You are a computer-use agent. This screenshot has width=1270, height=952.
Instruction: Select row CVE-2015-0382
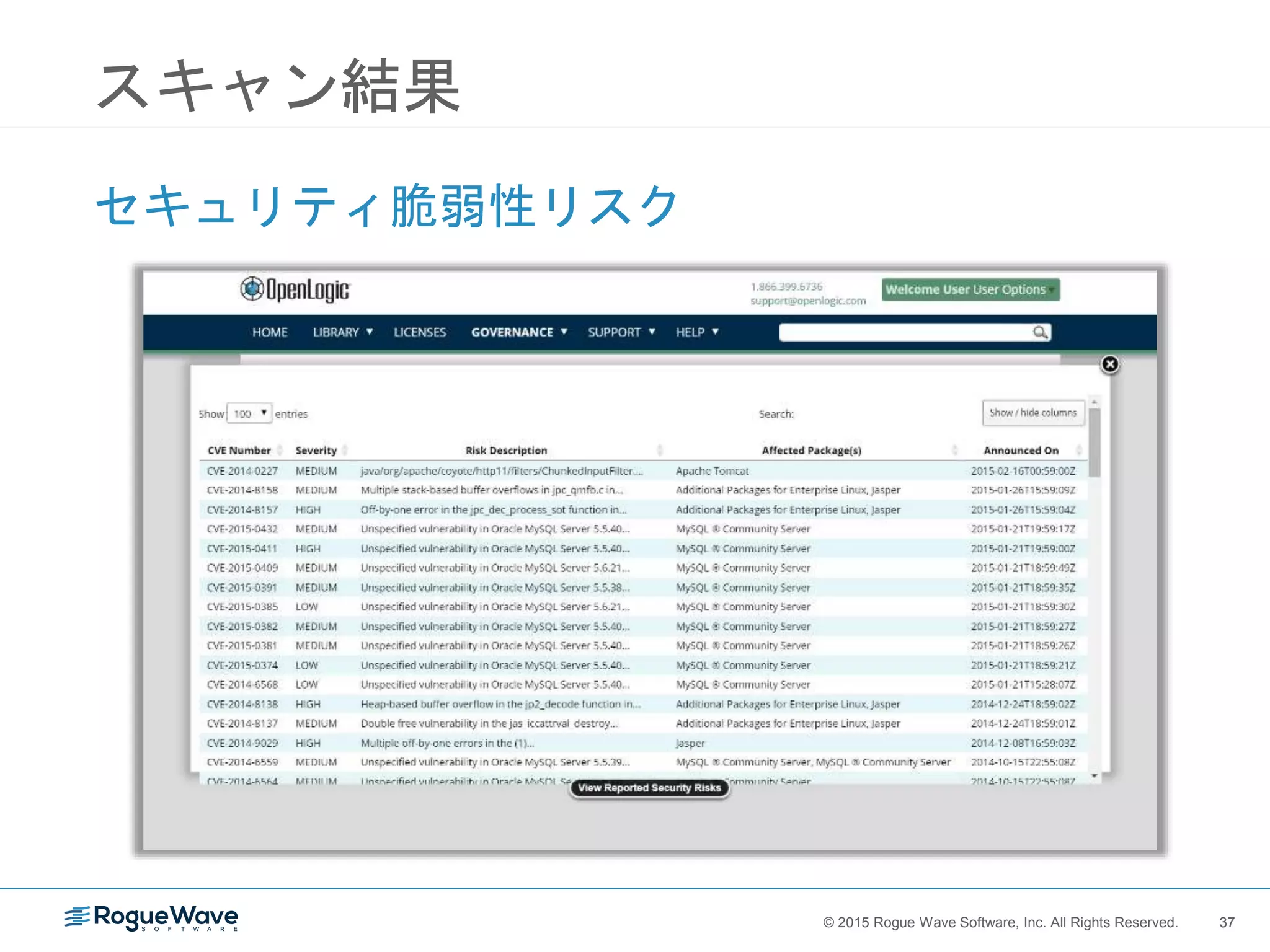click(x=643, y=627)
